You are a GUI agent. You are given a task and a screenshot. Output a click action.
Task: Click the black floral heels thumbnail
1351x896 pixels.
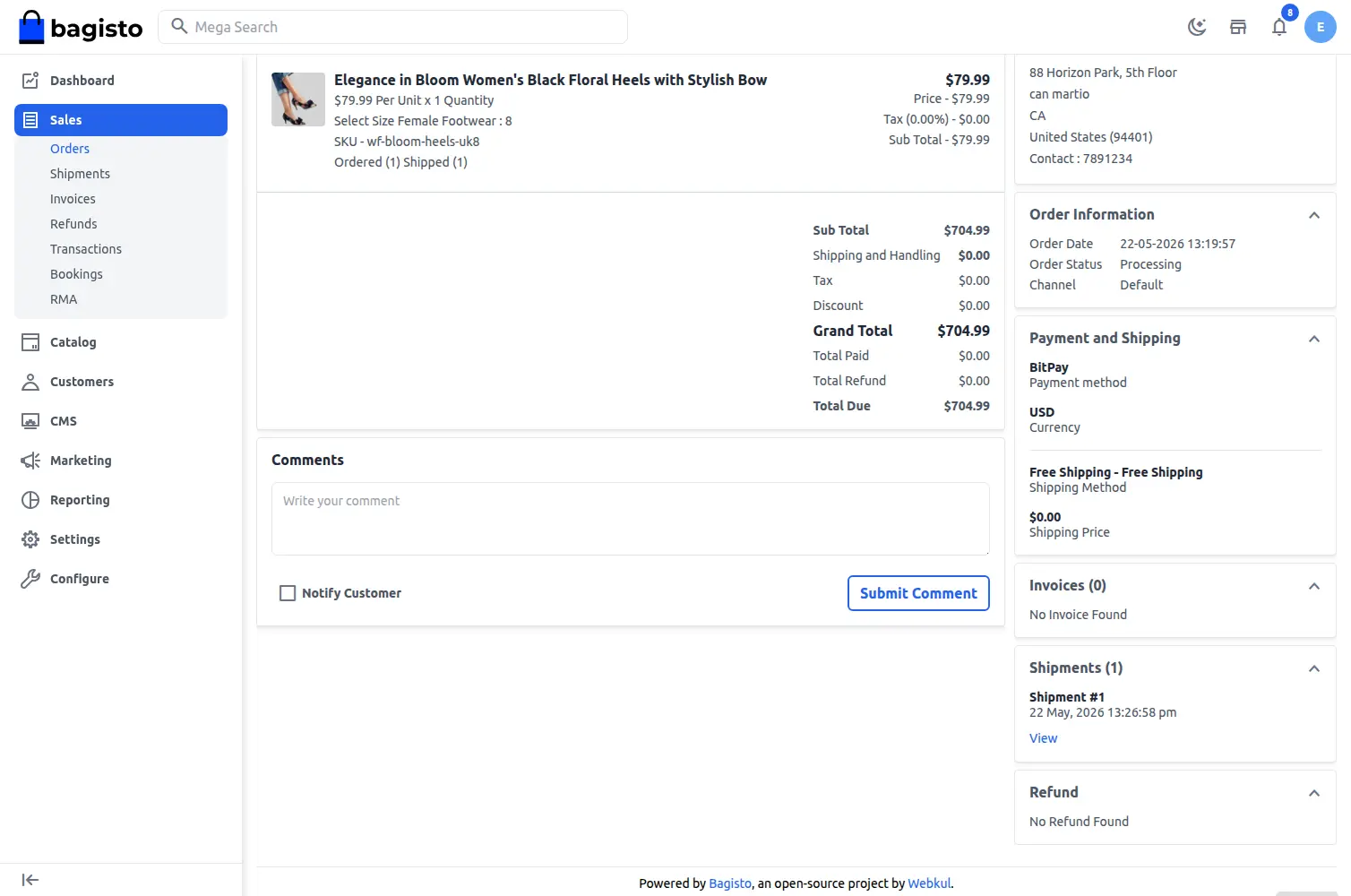pyautogui.click(x=298, y=99)
